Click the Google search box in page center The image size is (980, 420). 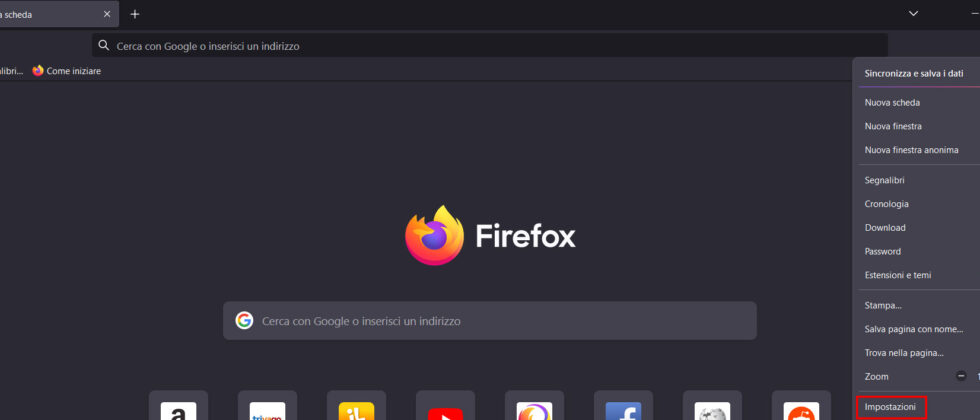tap(489, 321)
